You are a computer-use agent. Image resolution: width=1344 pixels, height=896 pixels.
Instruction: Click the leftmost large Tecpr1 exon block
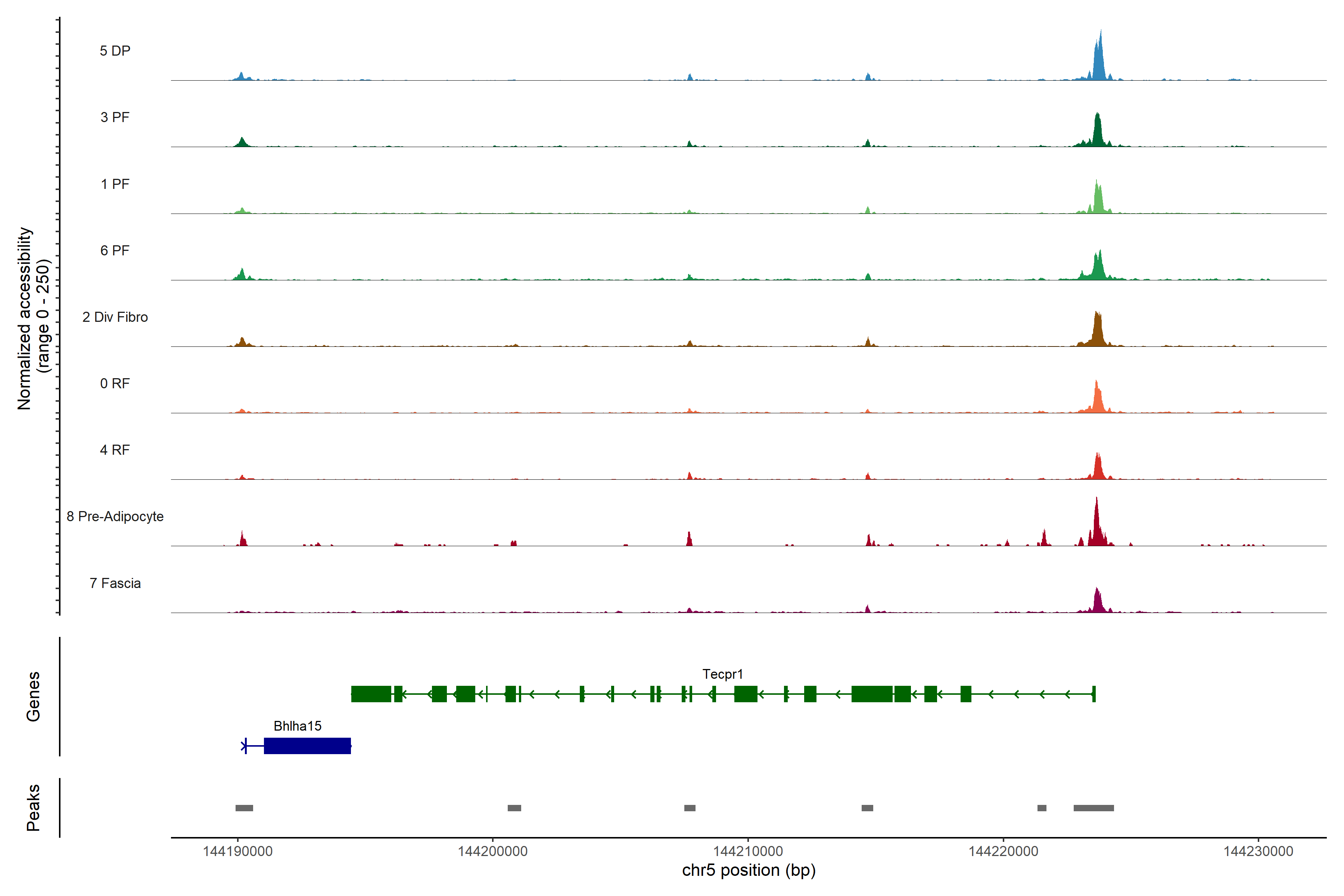point(371,694)
